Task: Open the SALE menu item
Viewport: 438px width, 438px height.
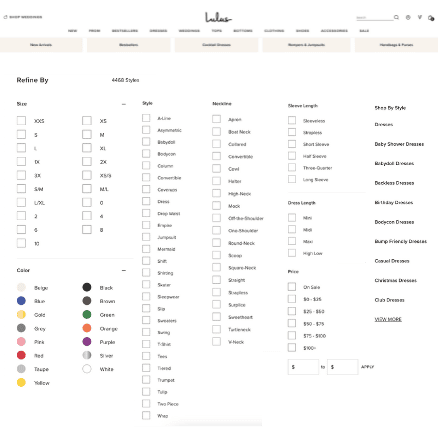Action: point(364,31)
